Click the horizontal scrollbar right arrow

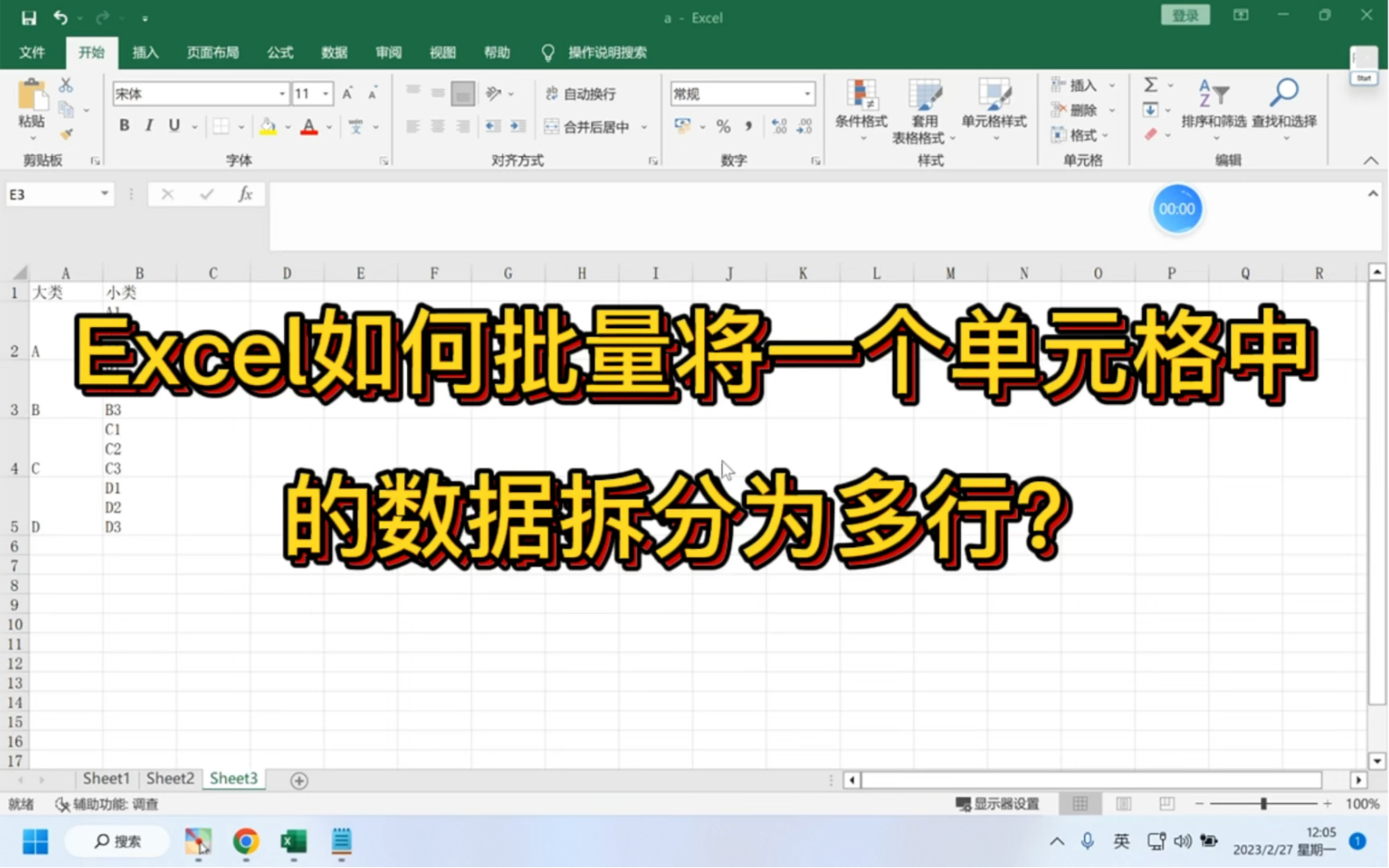point(1358,780)
